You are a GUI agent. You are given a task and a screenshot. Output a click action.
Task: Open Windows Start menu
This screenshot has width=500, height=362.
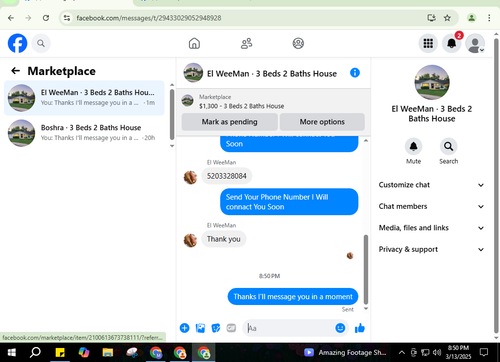tap(12, 352)
